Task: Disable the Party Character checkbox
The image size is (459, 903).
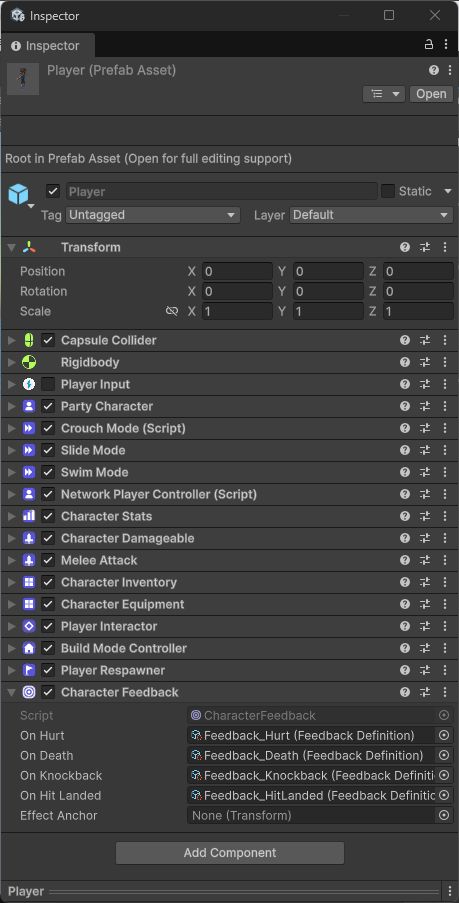Action: tap(48, 406)
